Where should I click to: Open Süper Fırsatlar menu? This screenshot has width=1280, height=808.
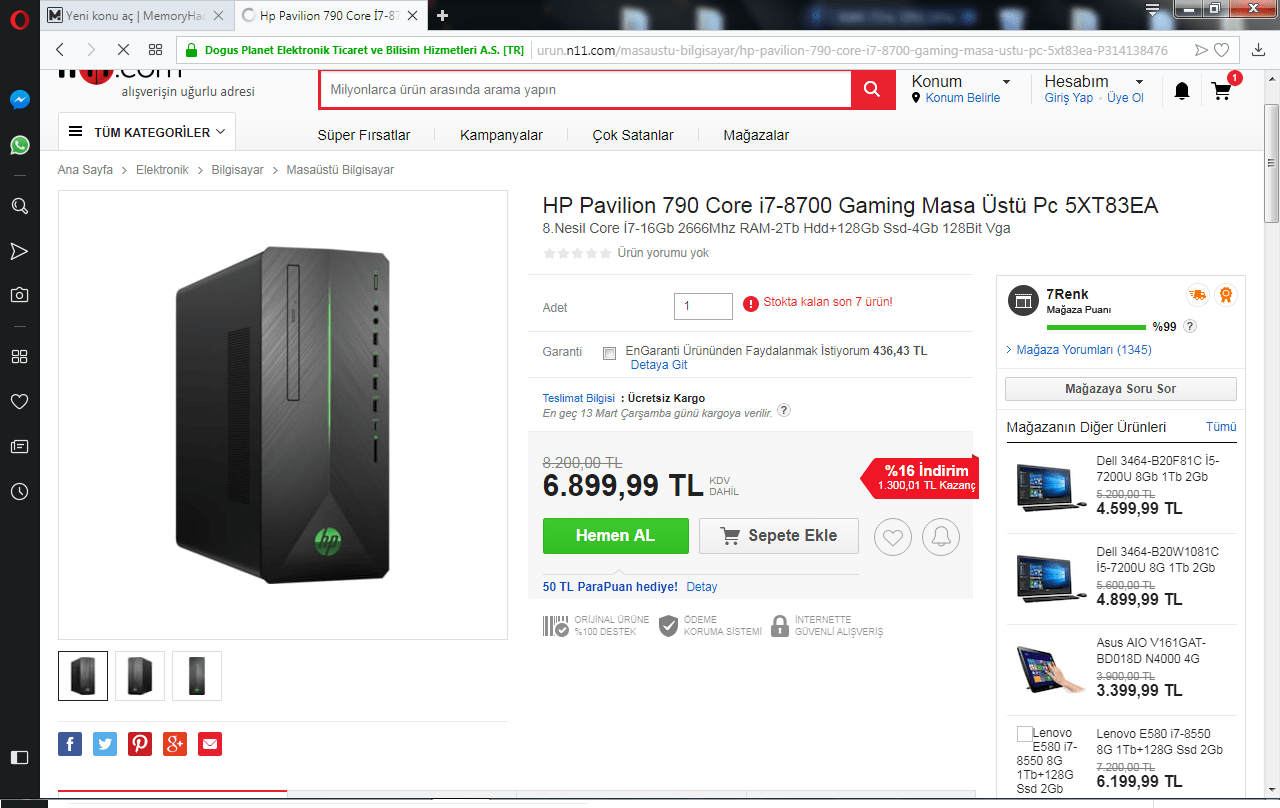tap(364, 135)
